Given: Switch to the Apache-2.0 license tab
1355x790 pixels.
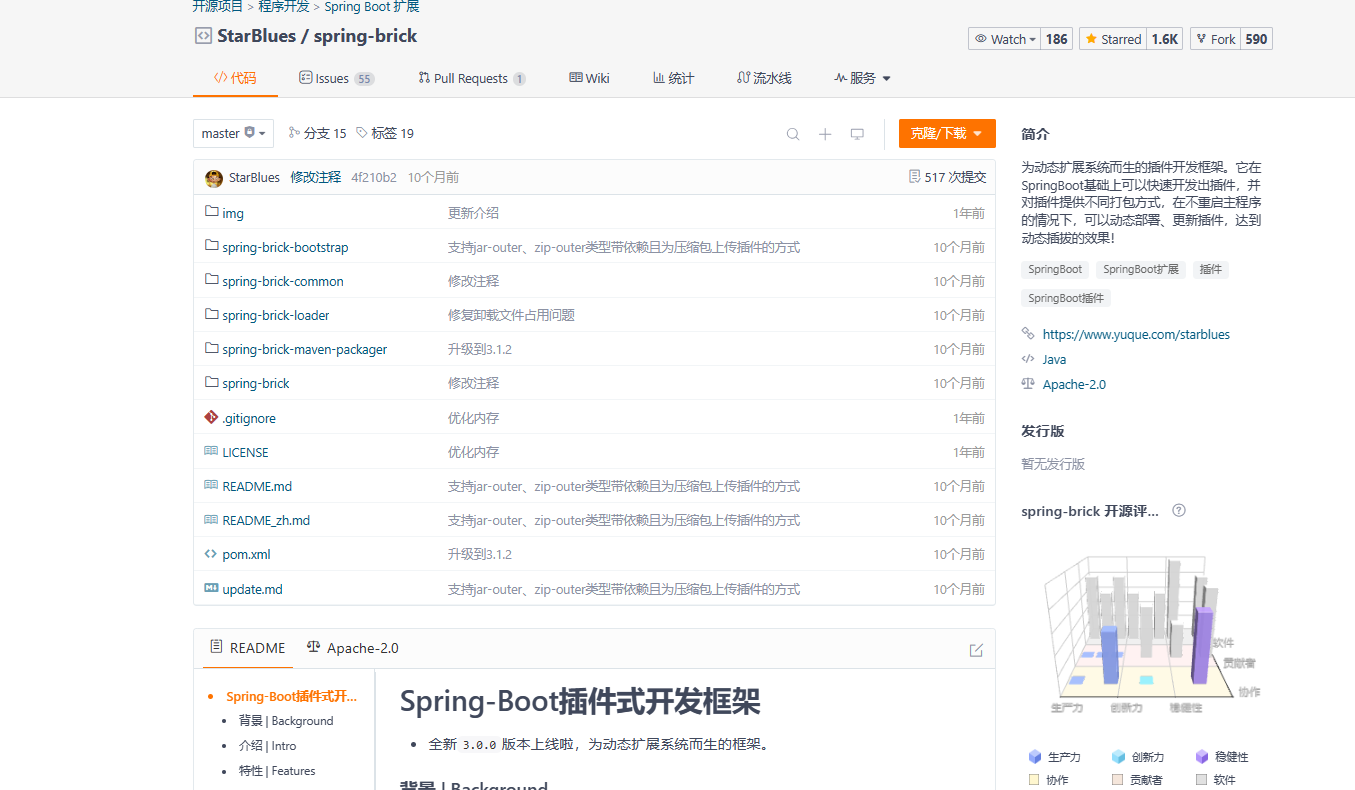Looking at the screenshot, I should (353, 648).
